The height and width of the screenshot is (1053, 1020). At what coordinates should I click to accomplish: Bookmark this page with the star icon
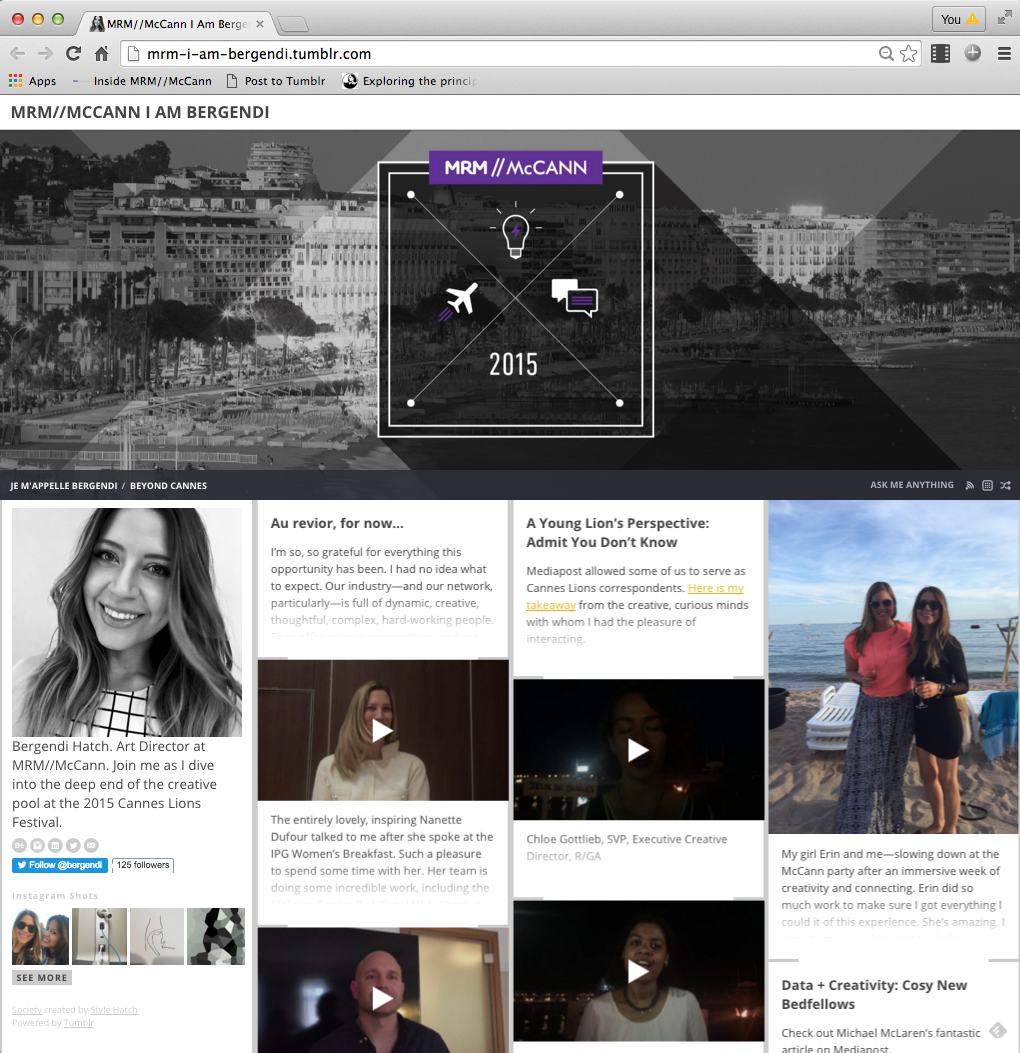(x=909, y=54)
